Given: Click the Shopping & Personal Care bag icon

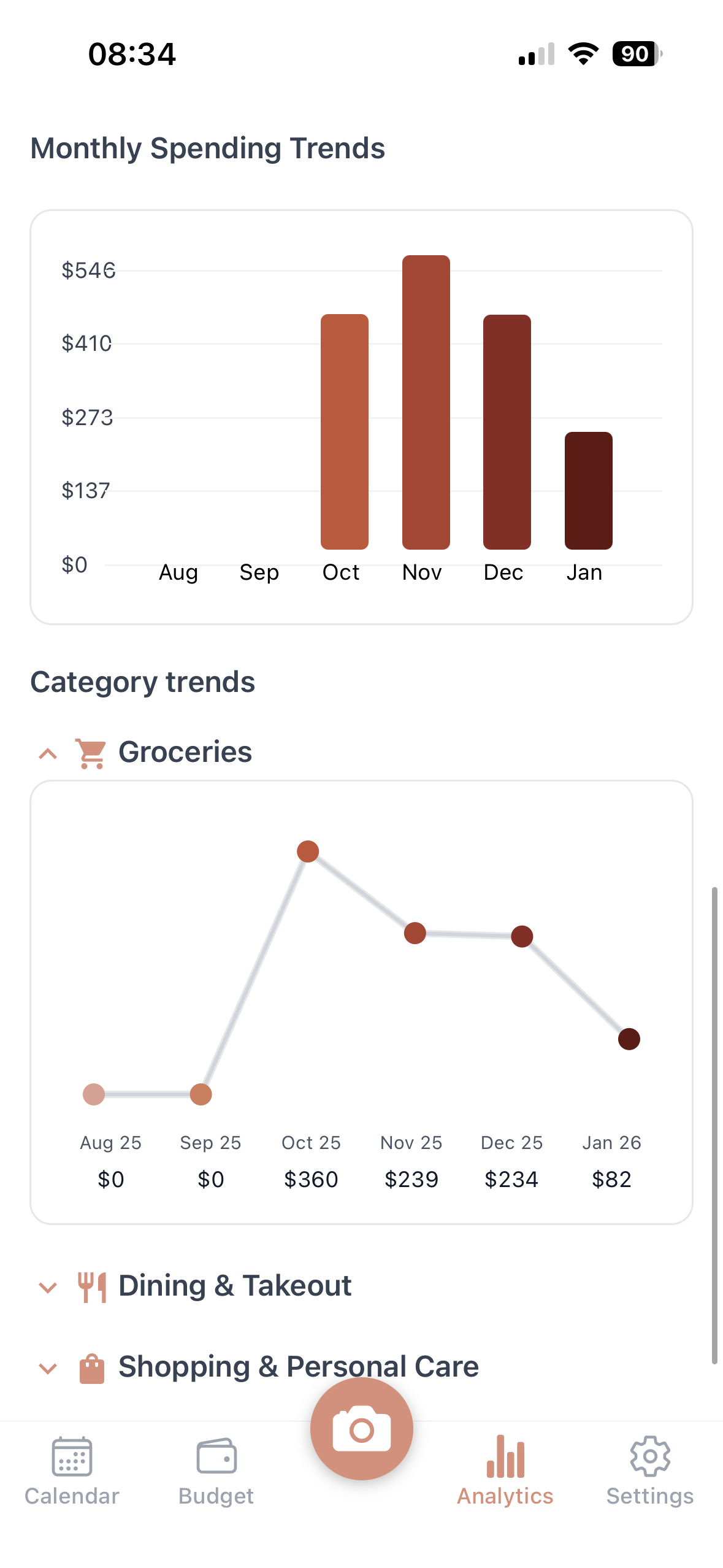Looking at the screenshot, I should point(92,1366).
